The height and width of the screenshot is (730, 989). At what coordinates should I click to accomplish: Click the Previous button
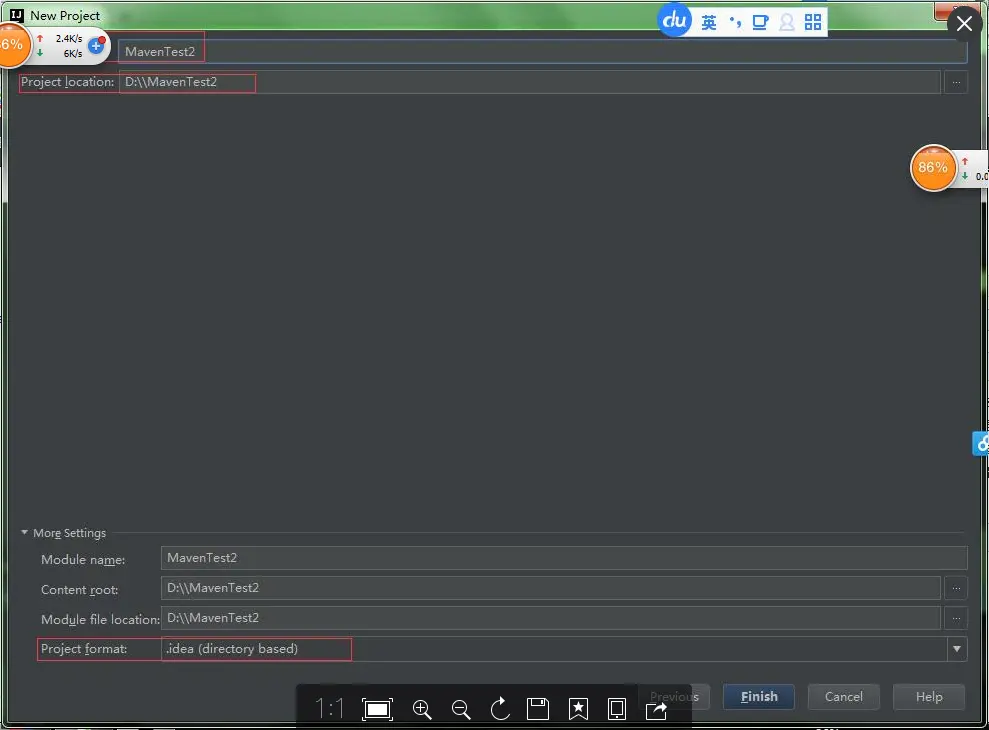674,697
